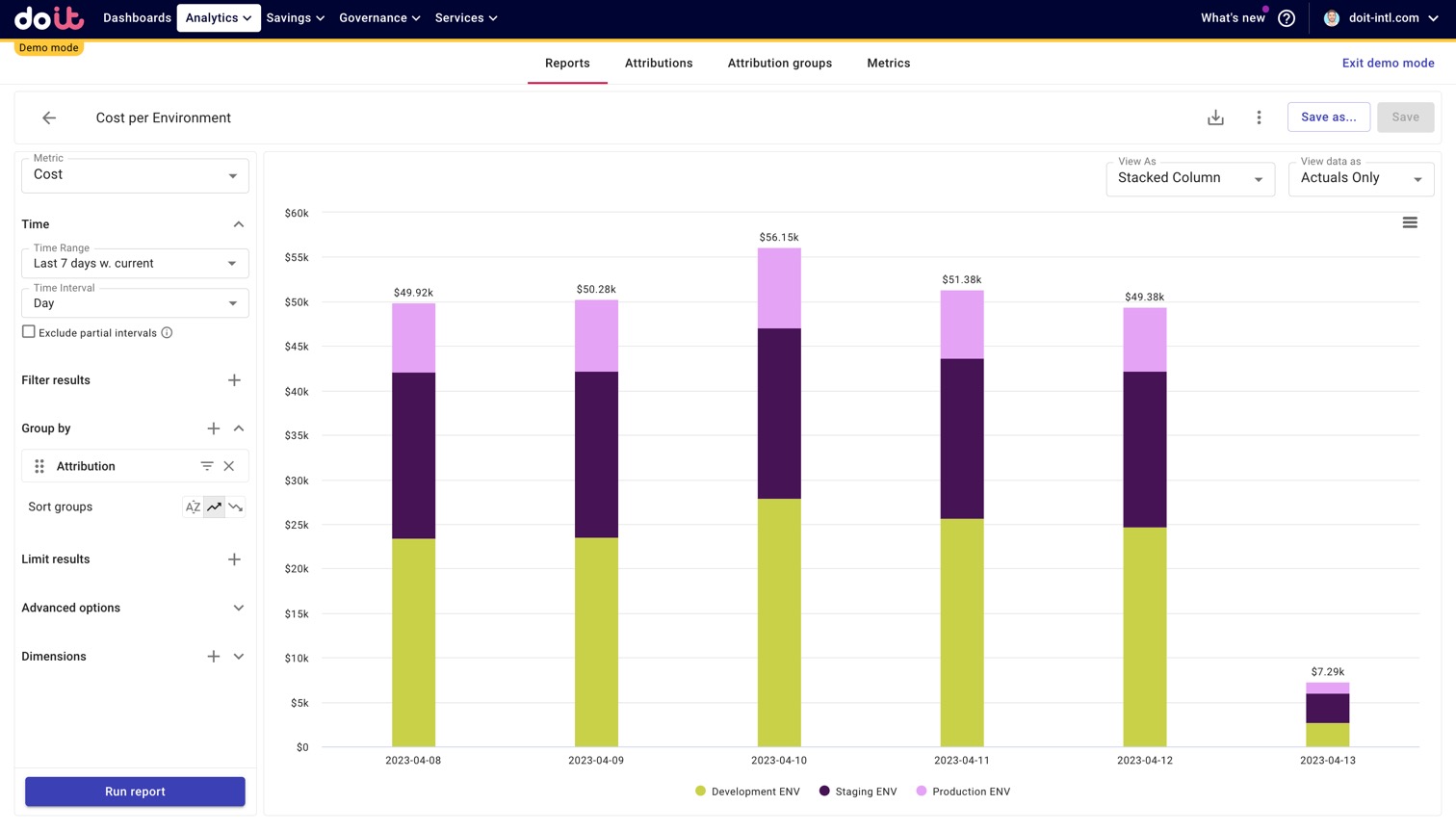Add a new filter result
The image size is (1456, 831).
coord(234,380)
